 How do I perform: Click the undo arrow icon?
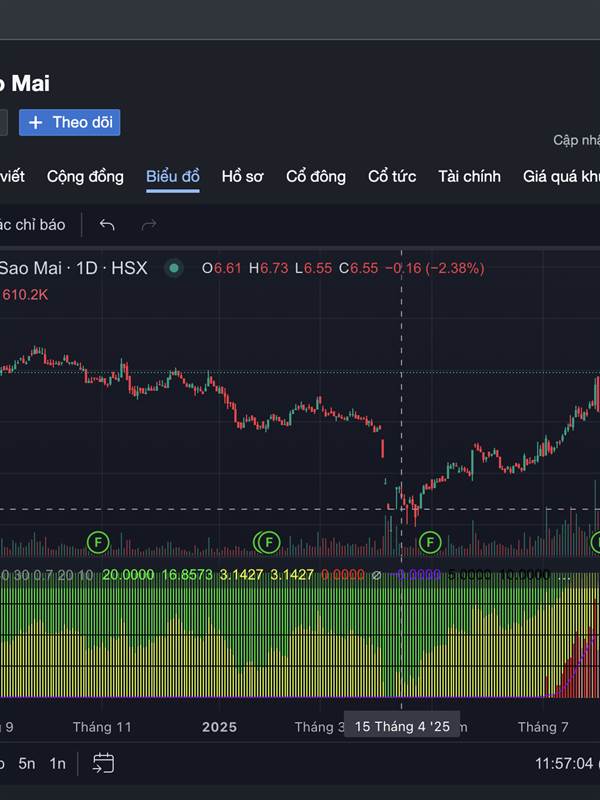click(x=107, y=224)
